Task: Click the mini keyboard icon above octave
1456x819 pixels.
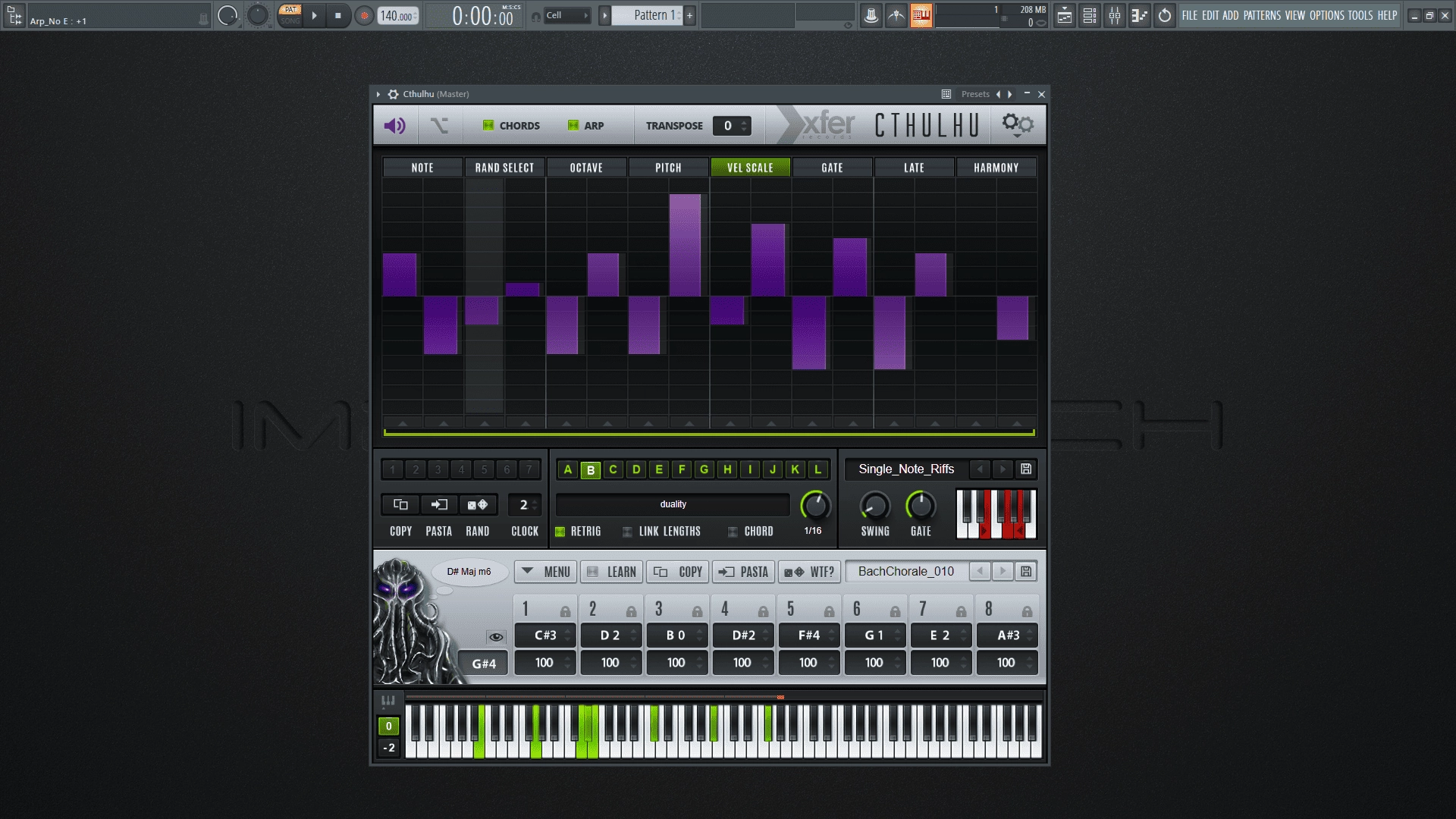Action: point(388,701)
